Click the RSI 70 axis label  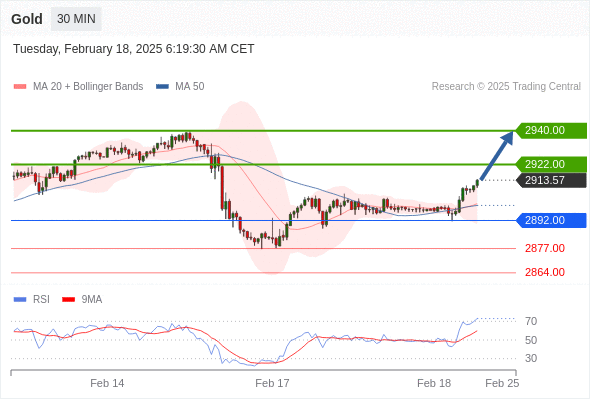(531, 321)
